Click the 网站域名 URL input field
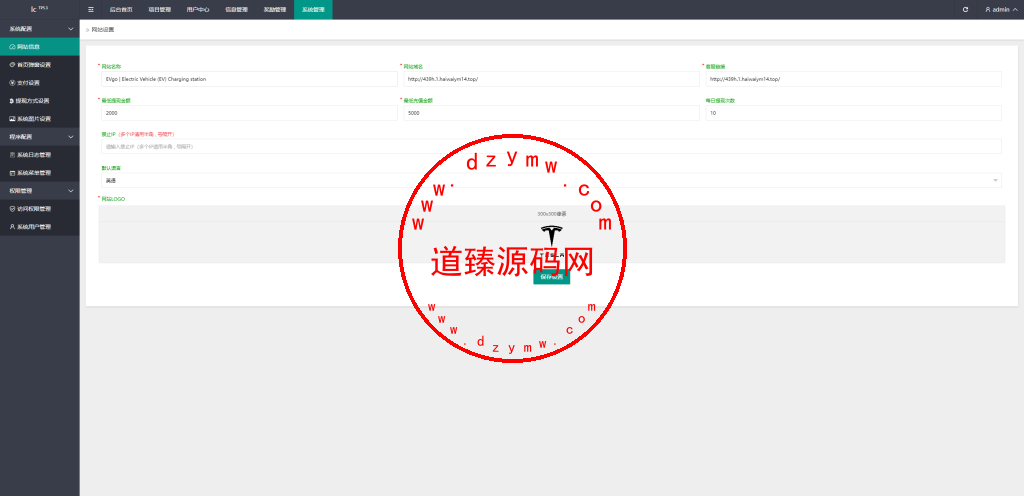 (551, 79)
